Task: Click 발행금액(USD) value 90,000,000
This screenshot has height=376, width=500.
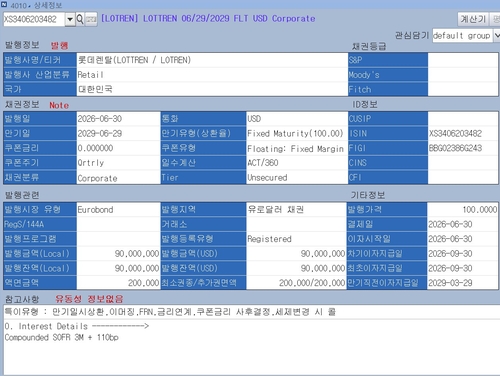Action: pyautogui.click(x=323, y=254)
